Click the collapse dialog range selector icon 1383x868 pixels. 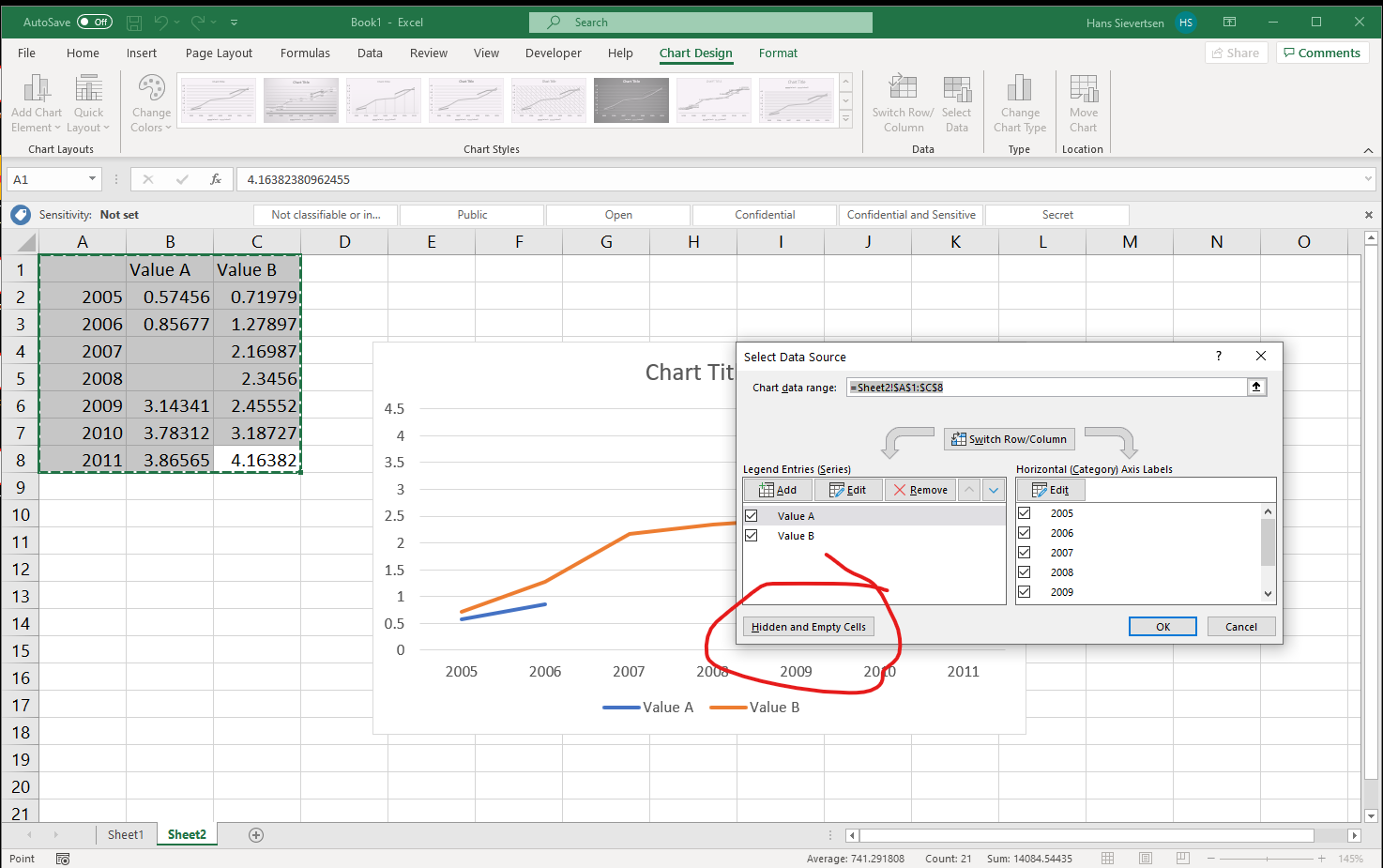(1256, 387)
